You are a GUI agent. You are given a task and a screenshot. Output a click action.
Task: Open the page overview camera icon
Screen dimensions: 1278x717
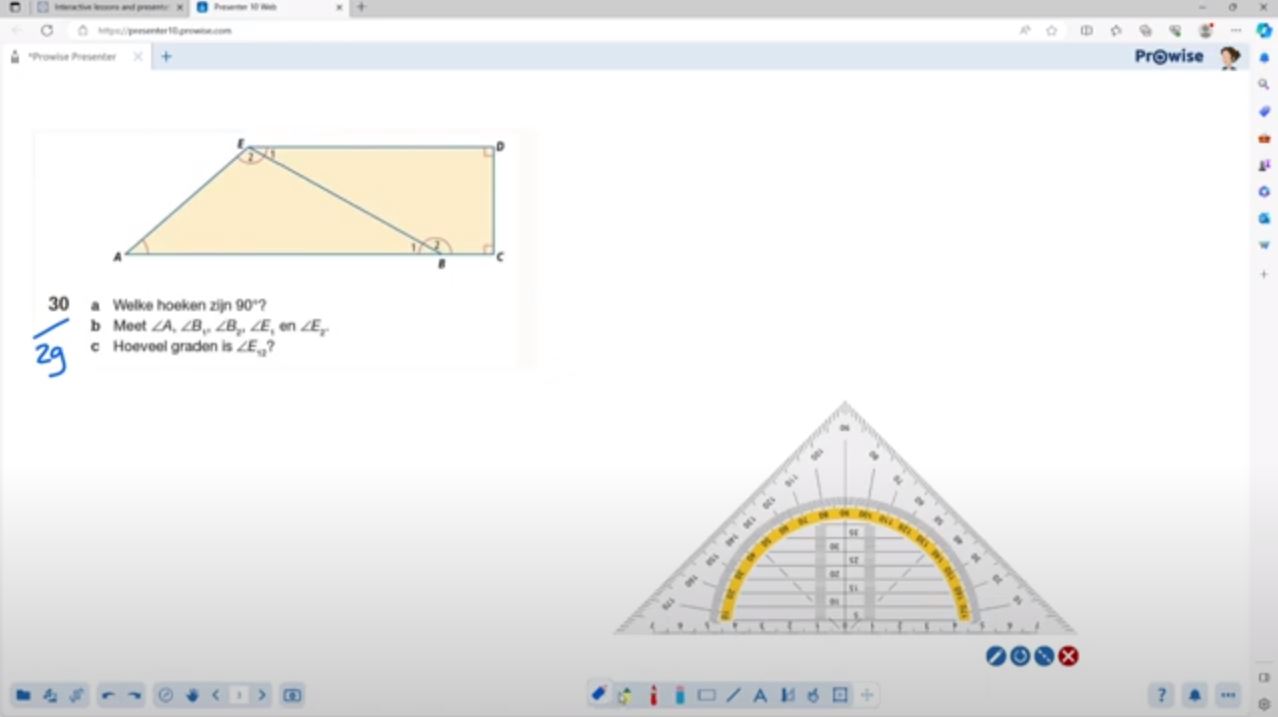292,695
